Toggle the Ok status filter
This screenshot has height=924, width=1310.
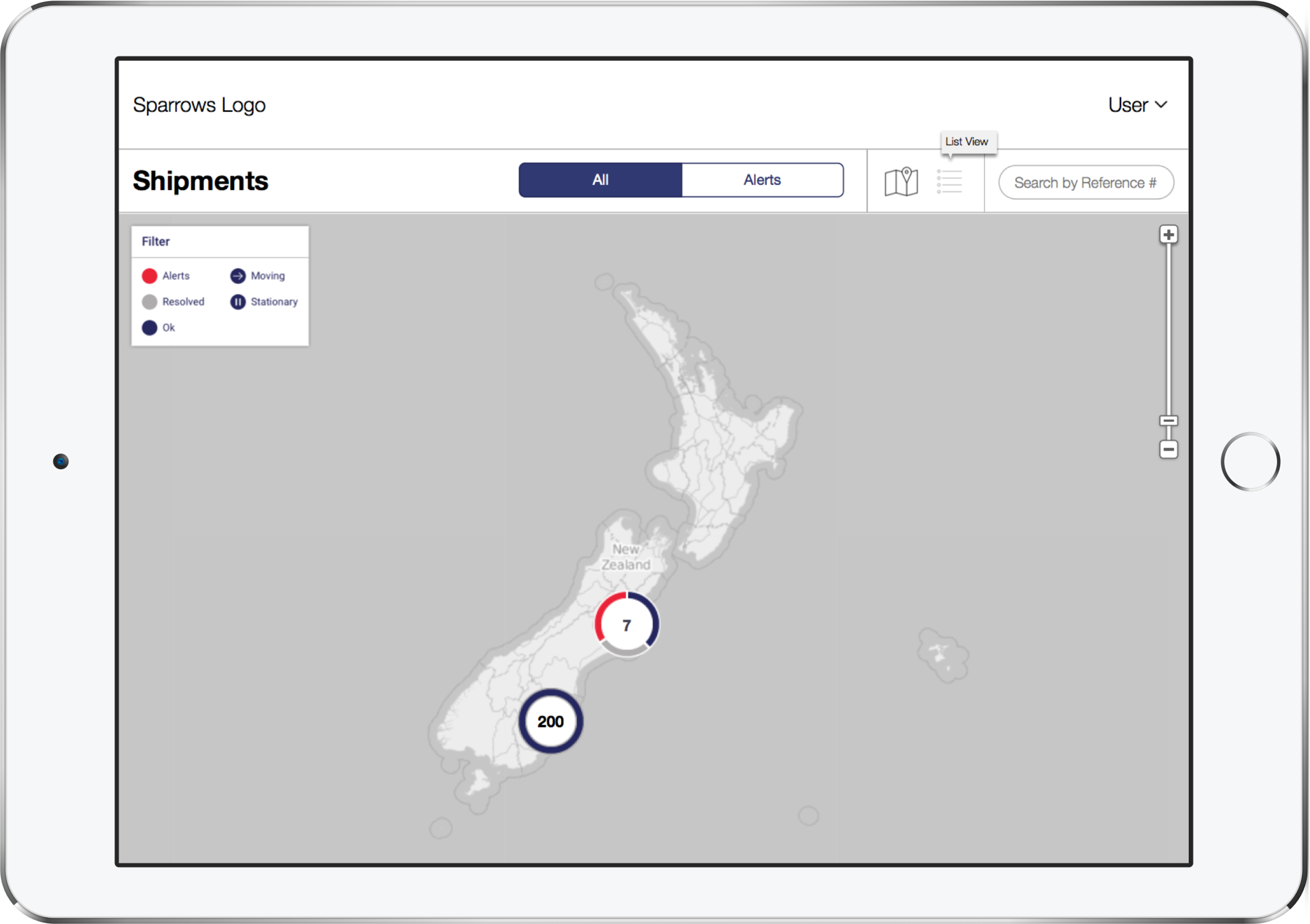(x=149, y=328)
